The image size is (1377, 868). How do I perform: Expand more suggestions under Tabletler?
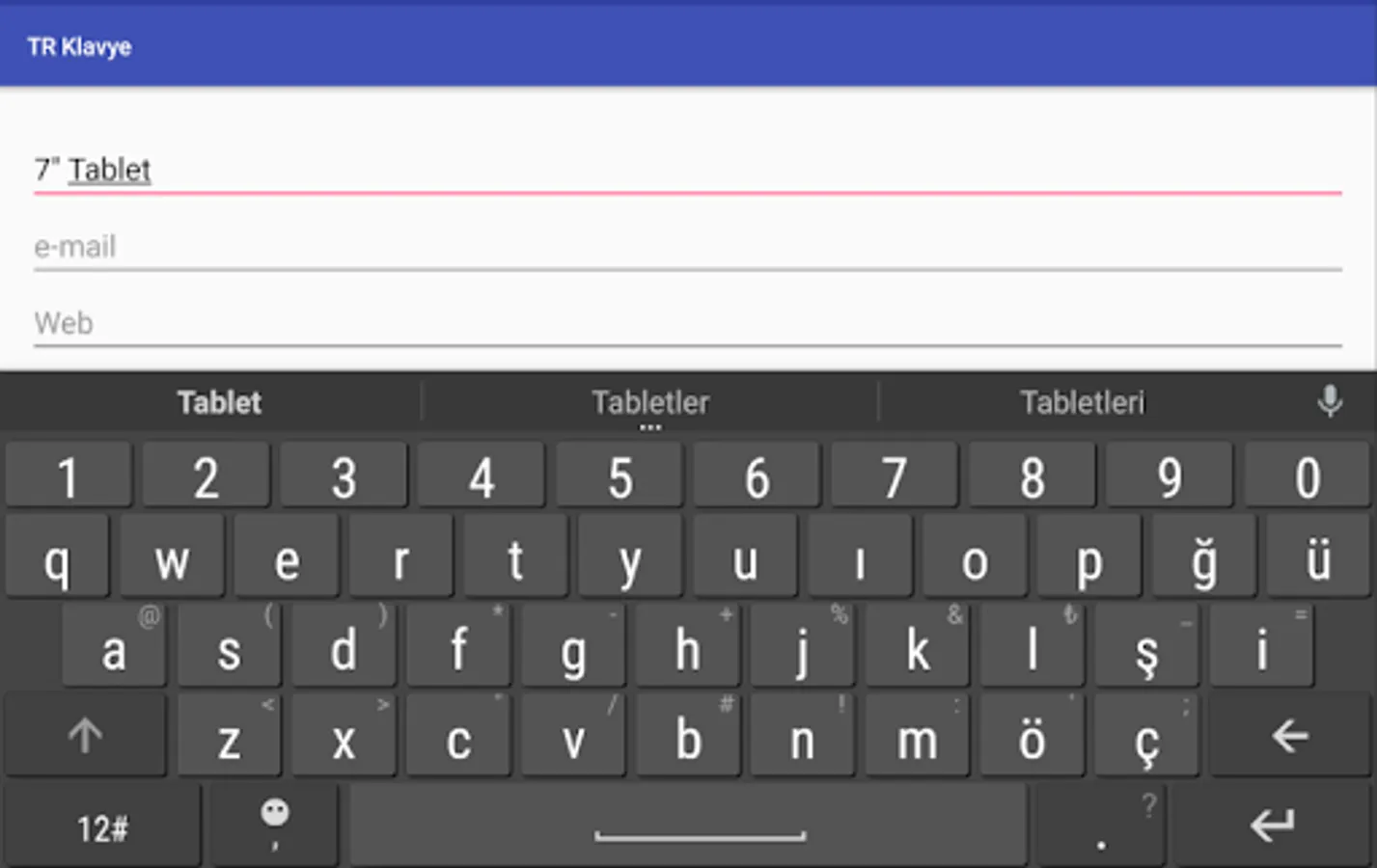point(650,426)
